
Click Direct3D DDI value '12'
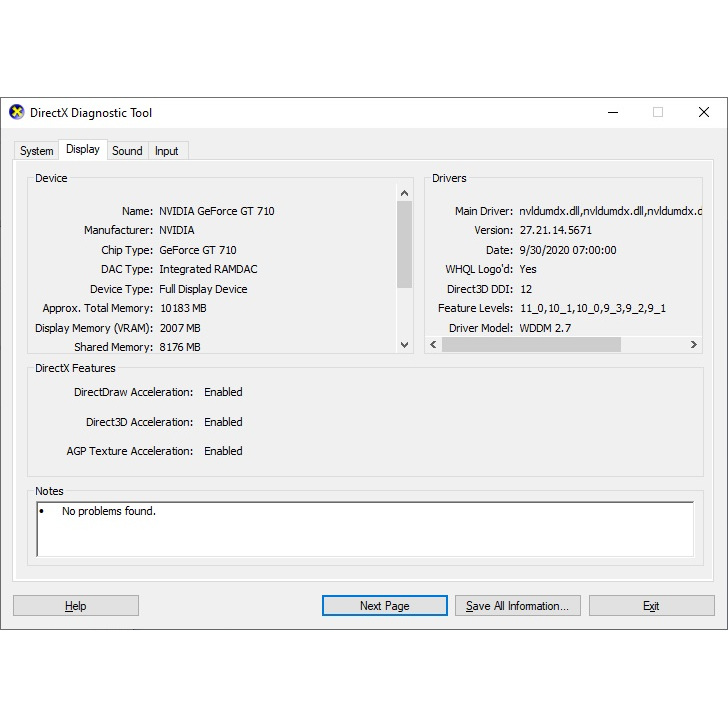coord(526,289)
